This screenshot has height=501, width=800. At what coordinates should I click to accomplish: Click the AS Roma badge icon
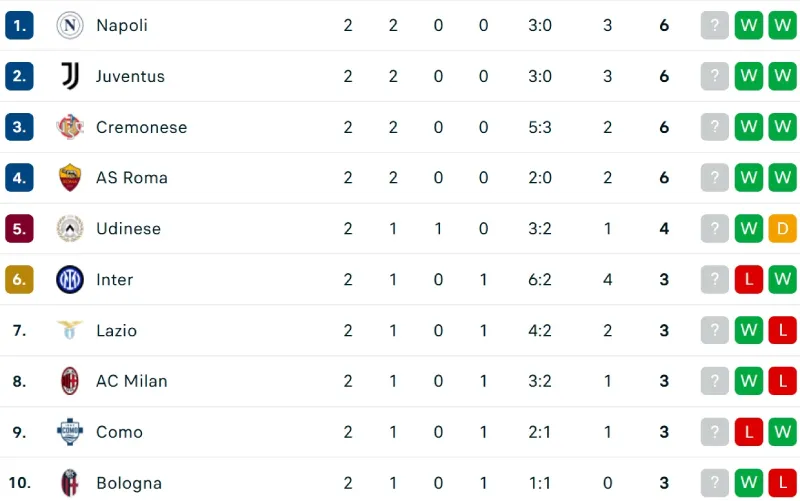pos(70,178)
